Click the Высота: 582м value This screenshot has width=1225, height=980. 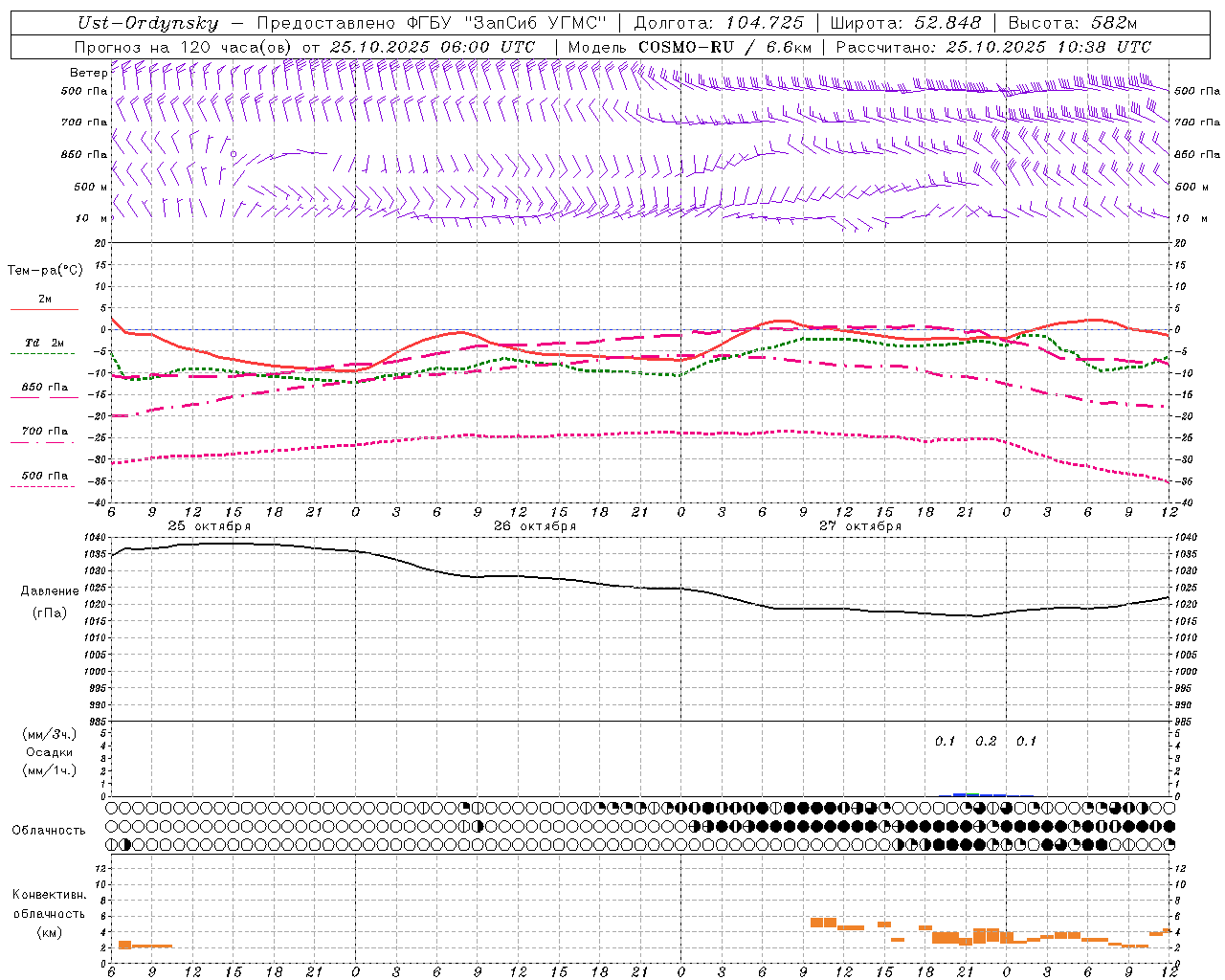pos(1073,23)
